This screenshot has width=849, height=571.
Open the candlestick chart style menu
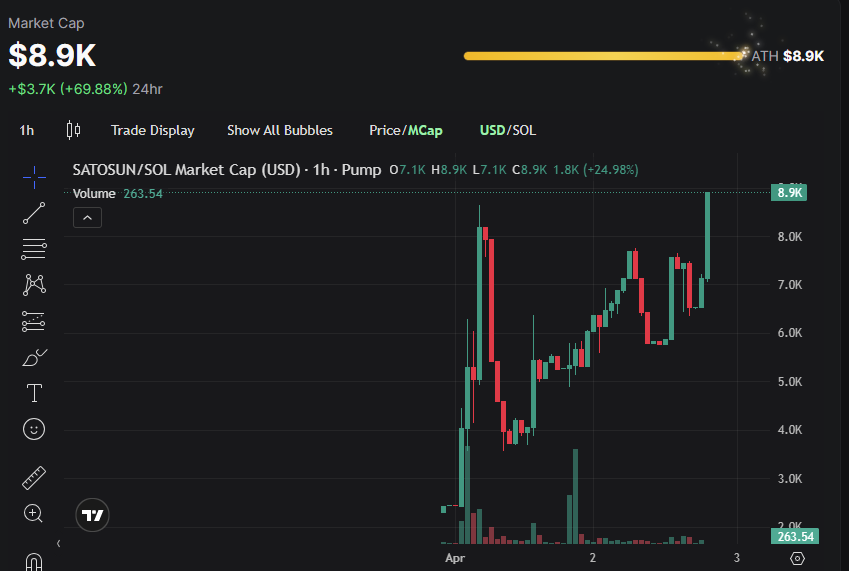point(74,130)
